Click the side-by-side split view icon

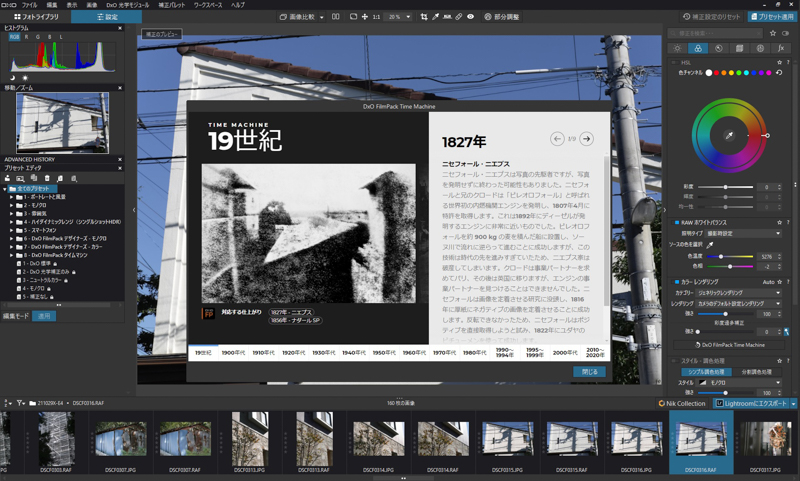point(335,17)
